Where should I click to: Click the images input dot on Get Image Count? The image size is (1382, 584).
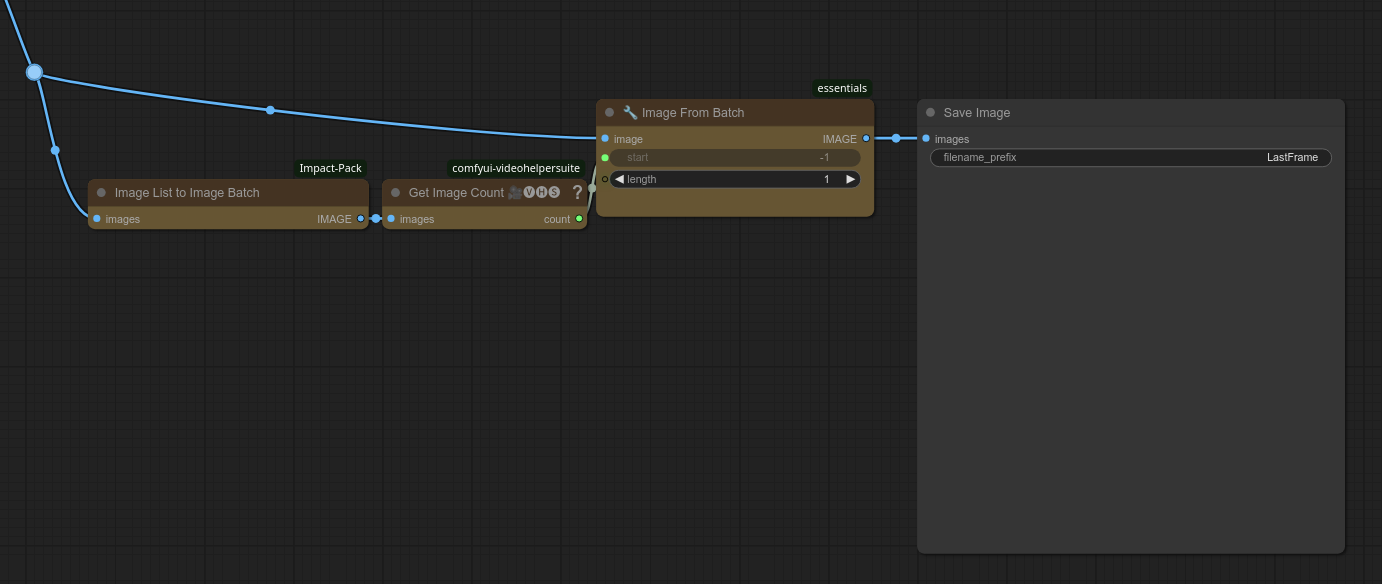point(391,219)
